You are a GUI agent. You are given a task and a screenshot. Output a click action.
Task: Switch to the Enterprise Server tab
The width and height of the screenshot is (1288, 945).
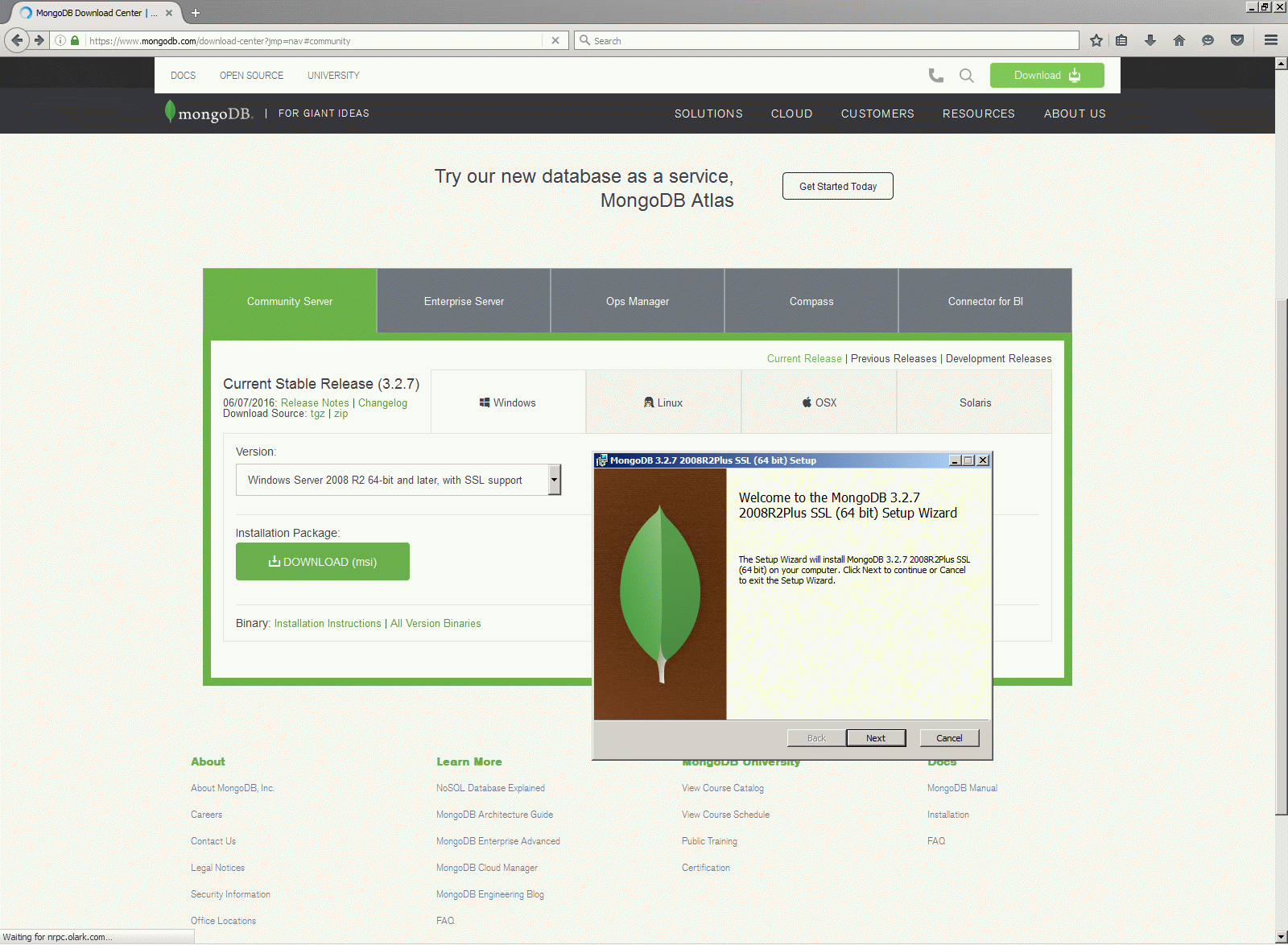[464, 301]
